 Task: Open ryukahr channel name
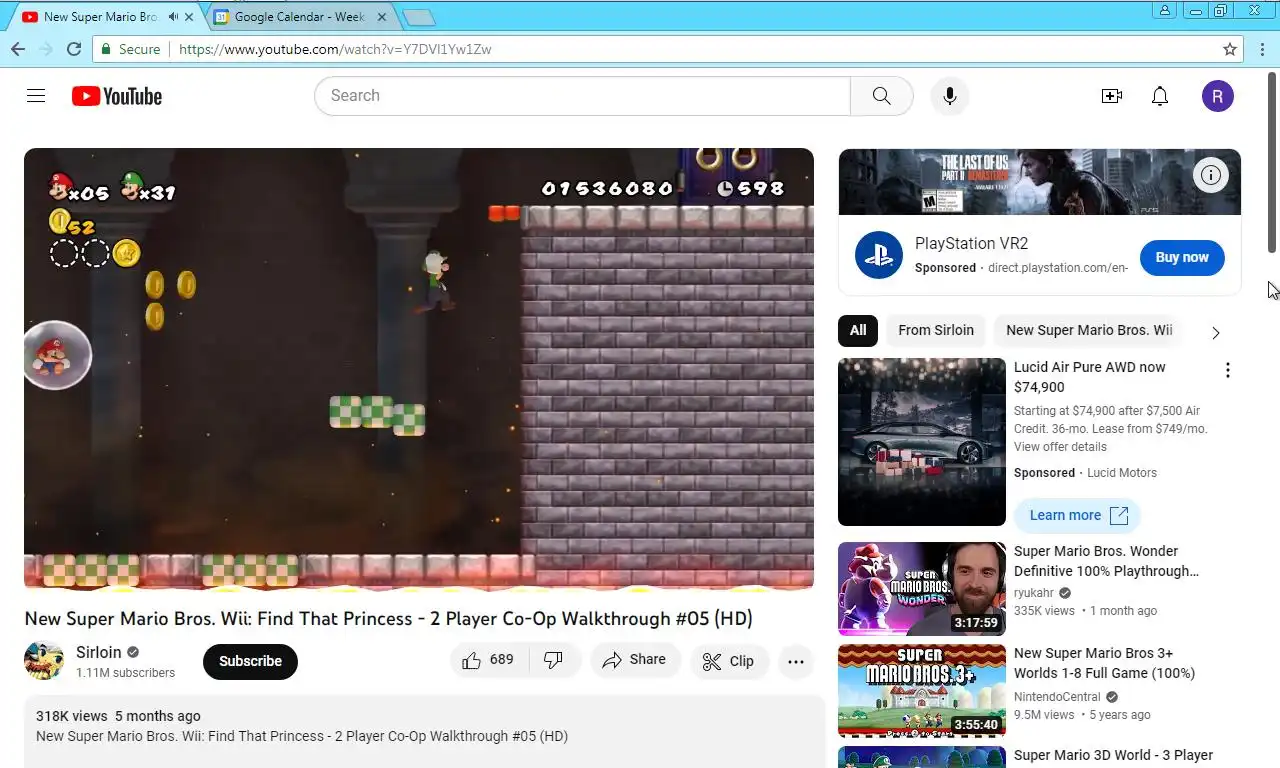coord(1034,592)
